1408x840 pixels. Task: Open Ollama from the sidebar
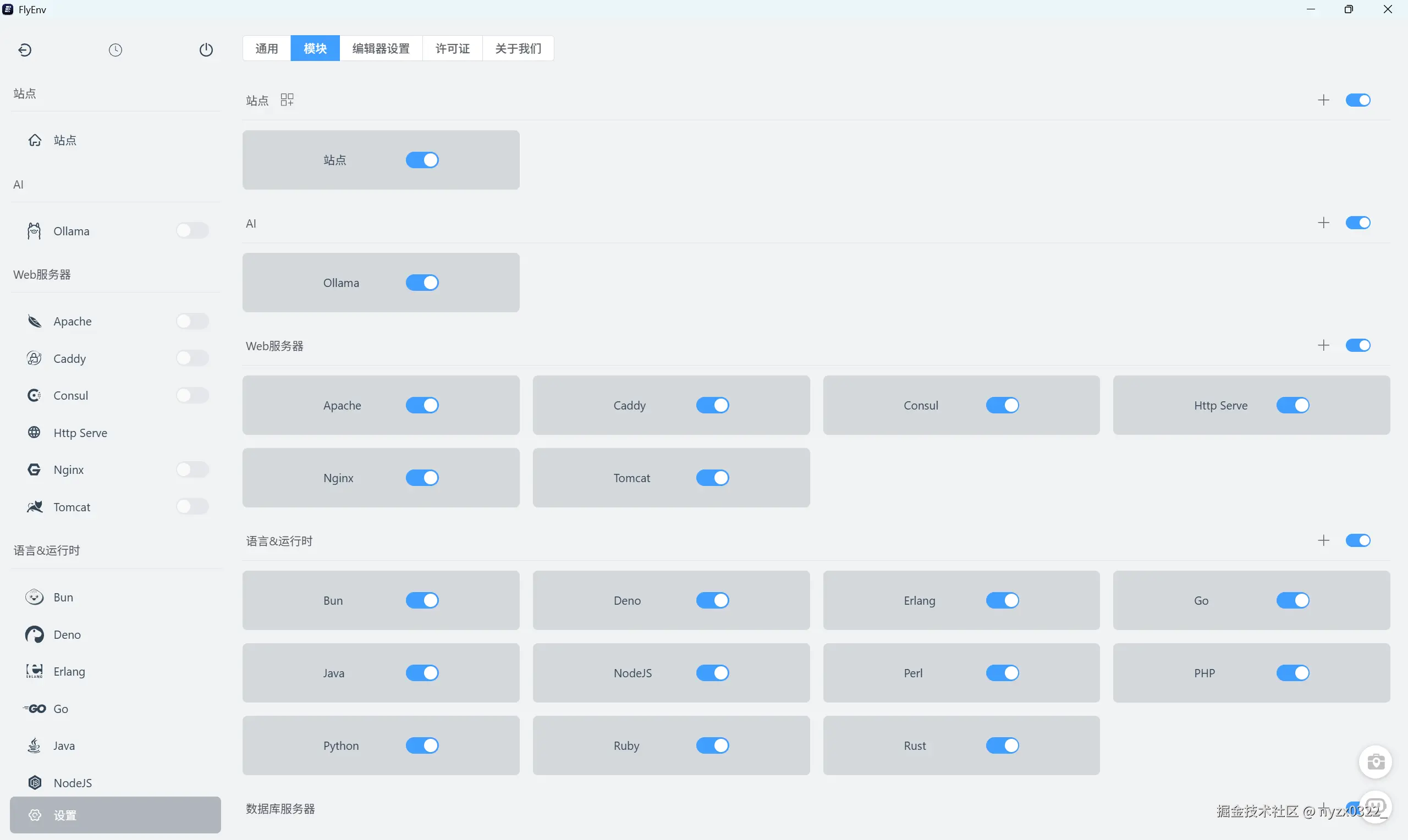click(71, 231)
